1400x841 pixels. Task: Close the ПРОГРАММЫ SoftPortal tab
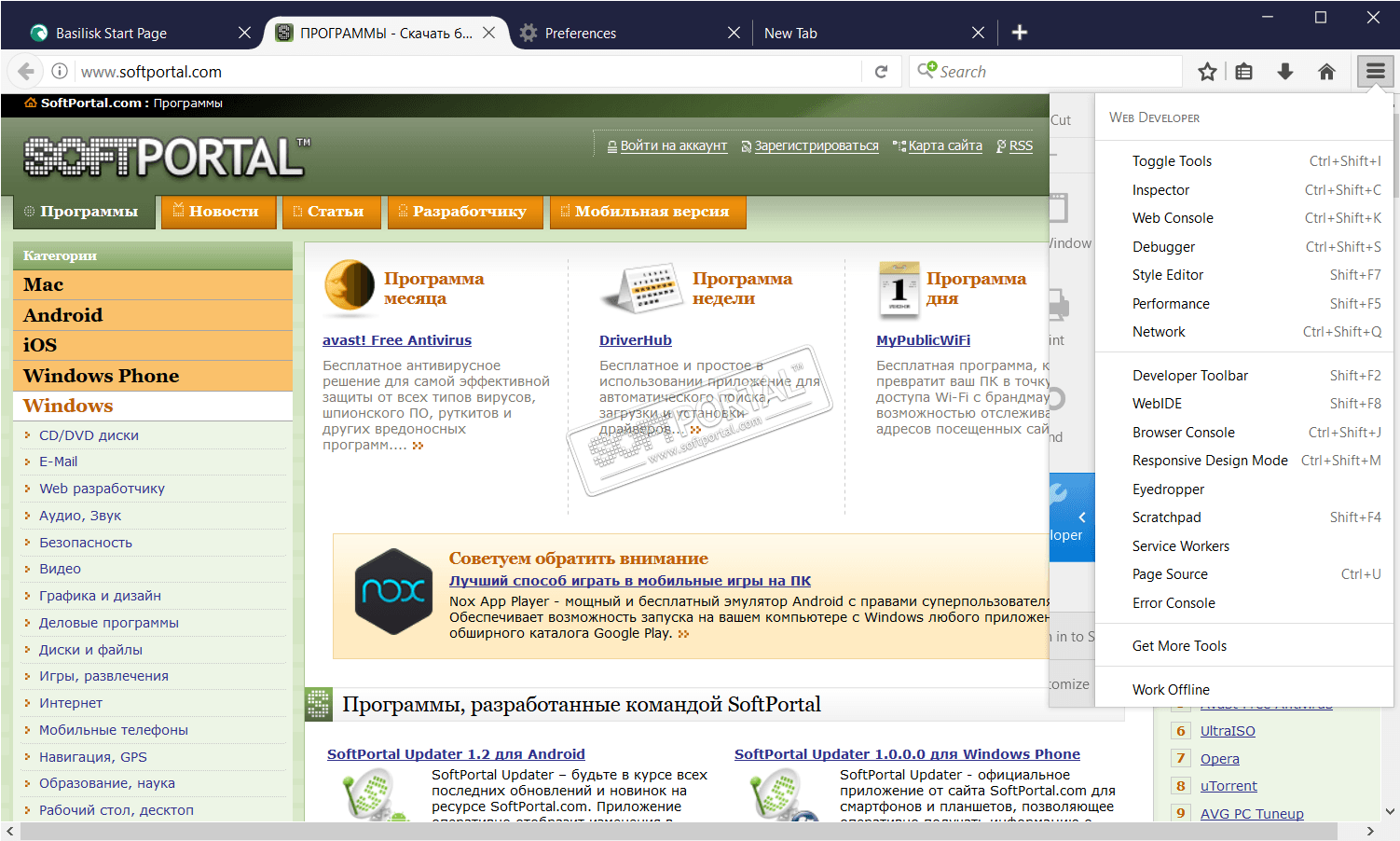489,33
